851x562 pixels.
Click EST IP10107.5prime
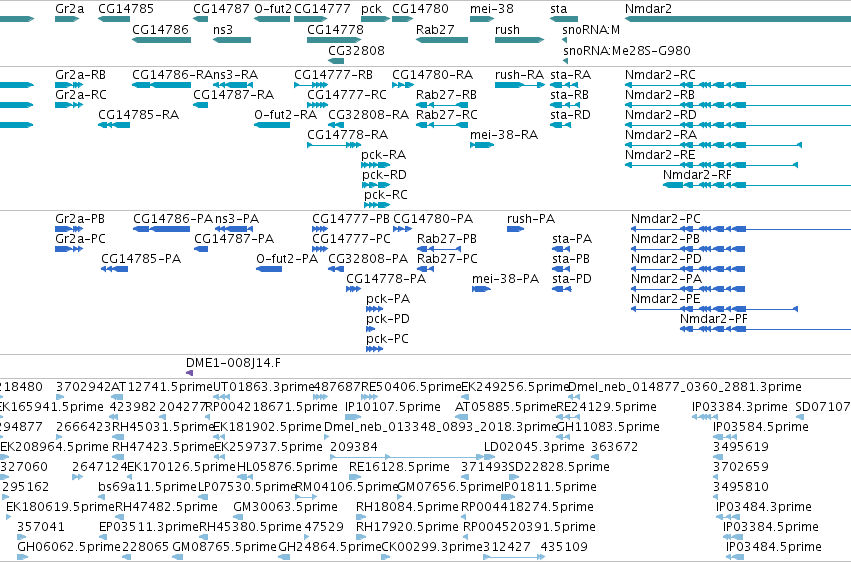(353, 417)
